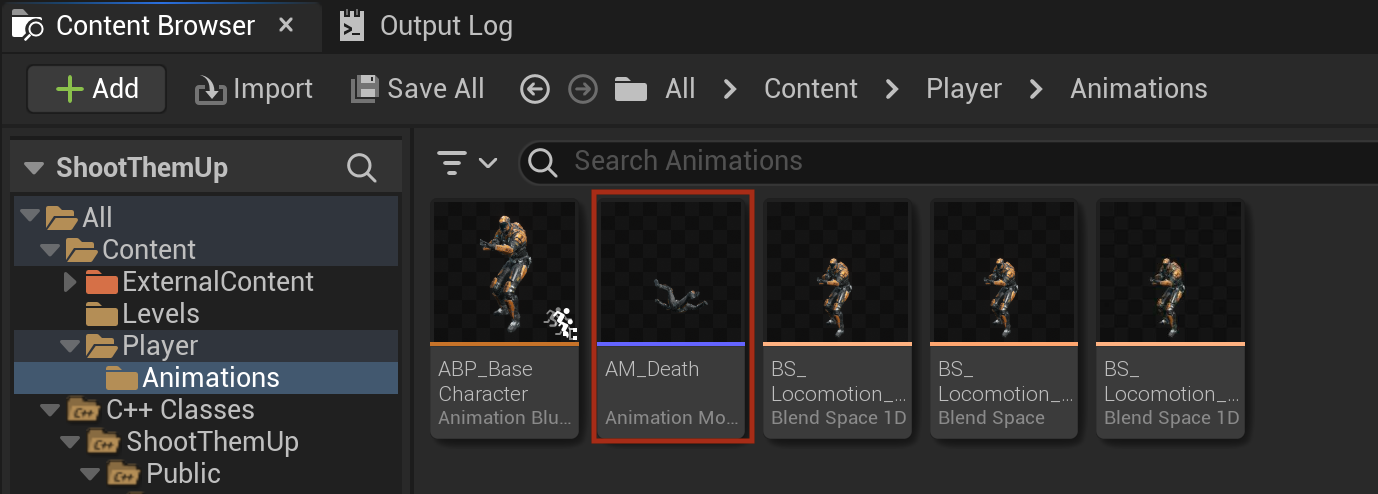Collapse the ShootThemUp panel header triangle
Viewport: 1378px width, 494px height.
35,168
